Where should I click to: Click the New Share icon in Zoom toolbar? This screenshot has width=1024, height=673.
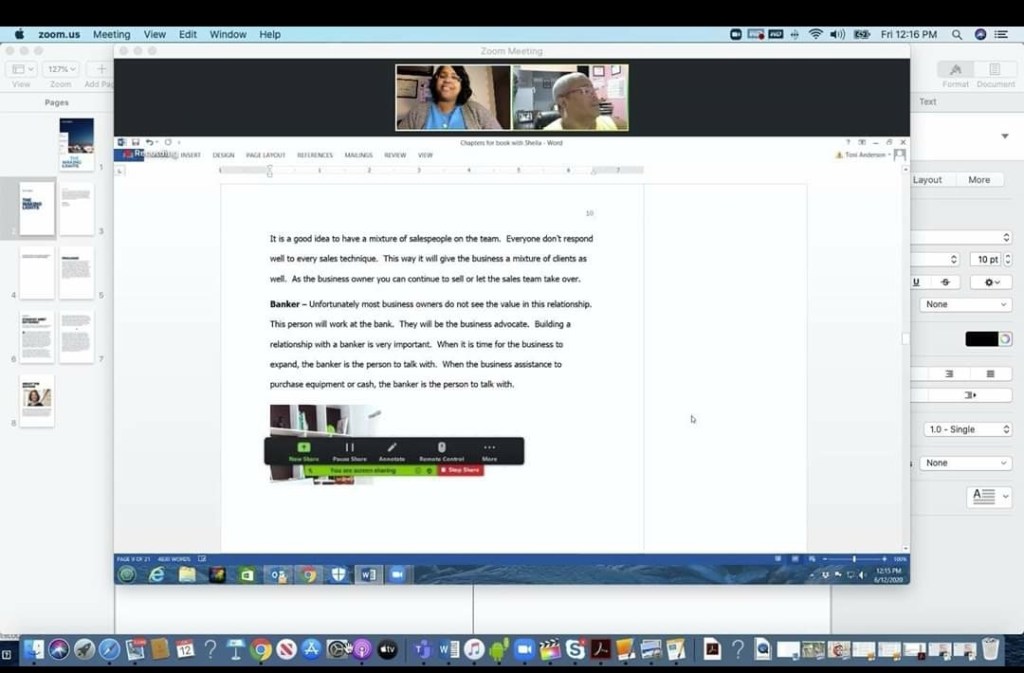[x=304, y=449]
